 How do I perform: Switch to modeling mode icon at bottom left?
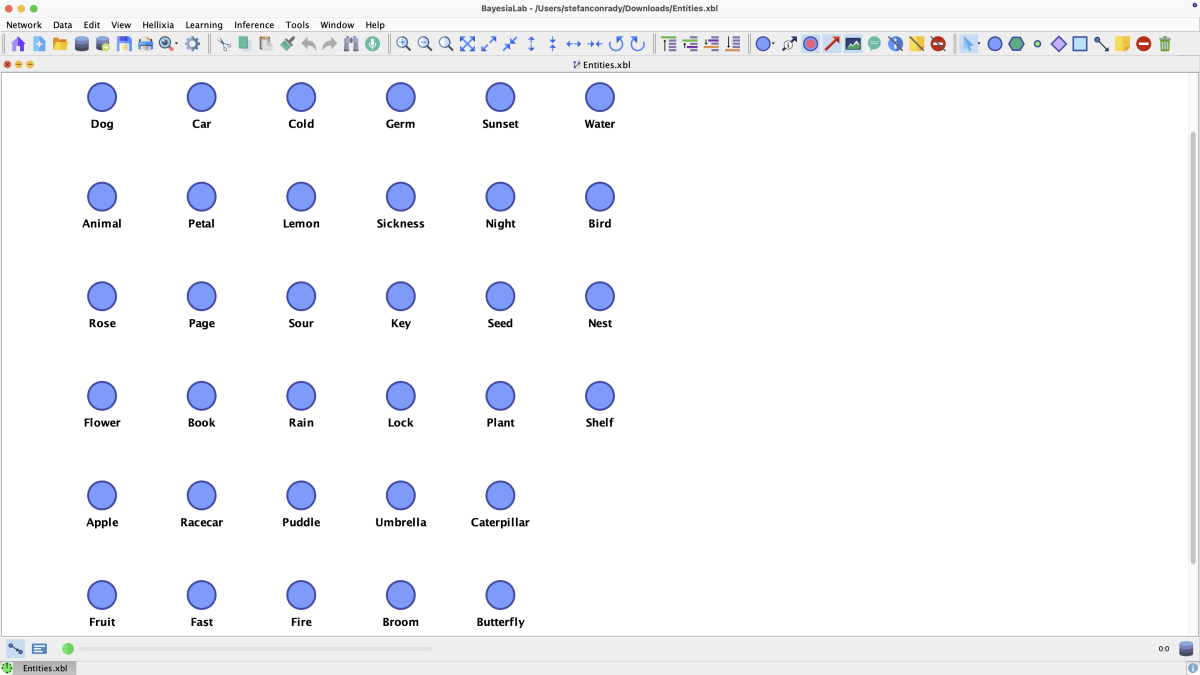click(15, 649)
